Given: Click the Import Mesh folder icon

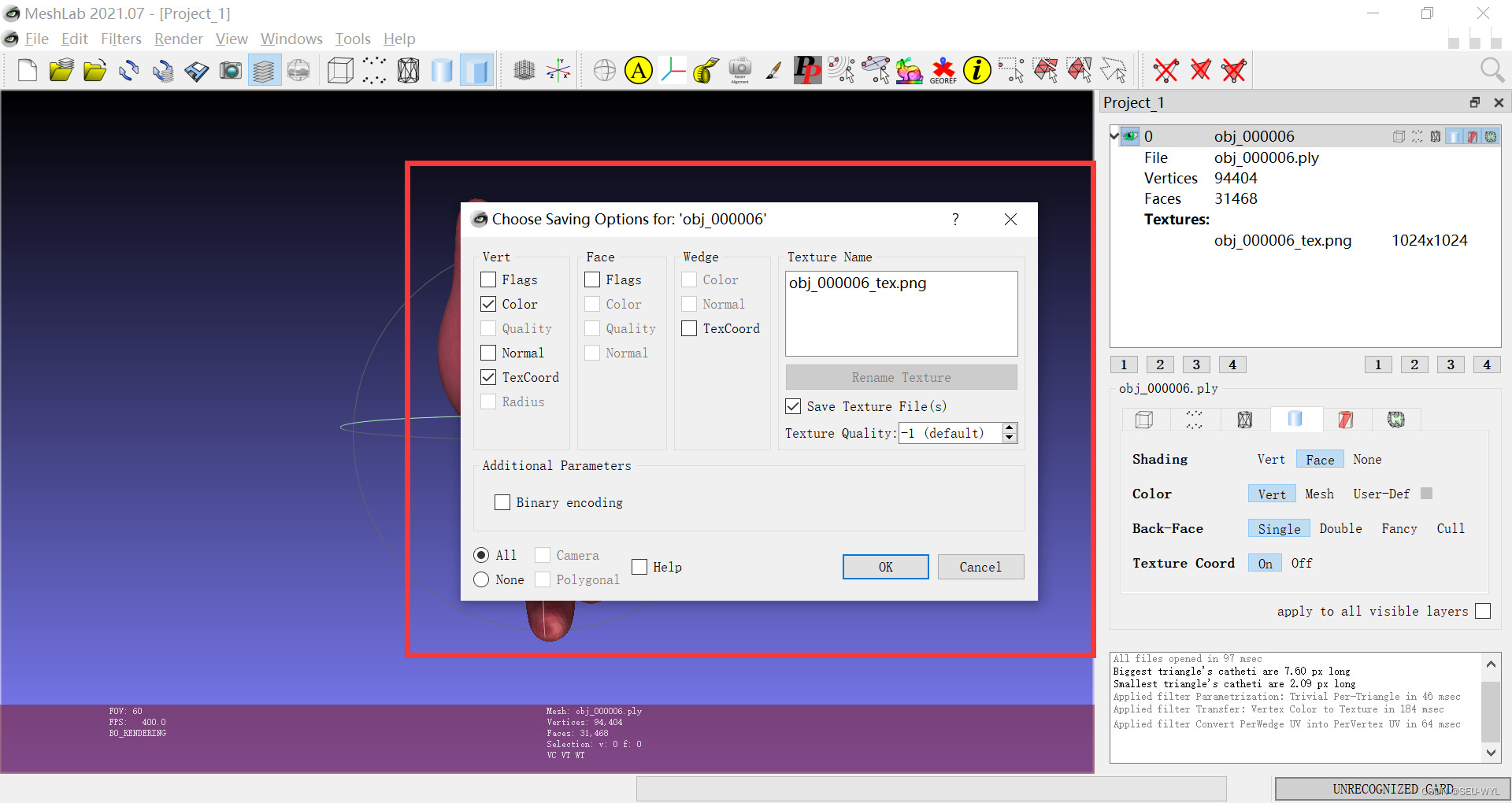Looking at the screenshot, I should pyautogui.click(x=95, y=71).
